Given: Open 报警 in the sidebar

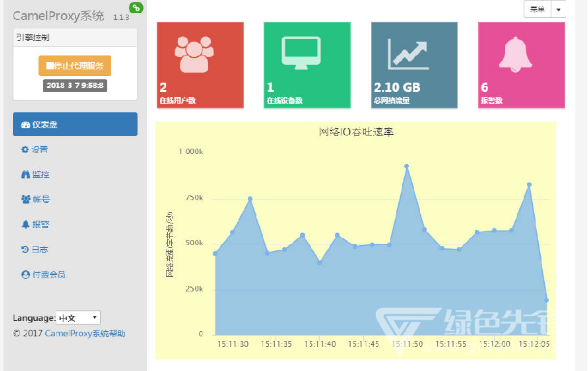Looking at the screenshot, I should [35, 224].
